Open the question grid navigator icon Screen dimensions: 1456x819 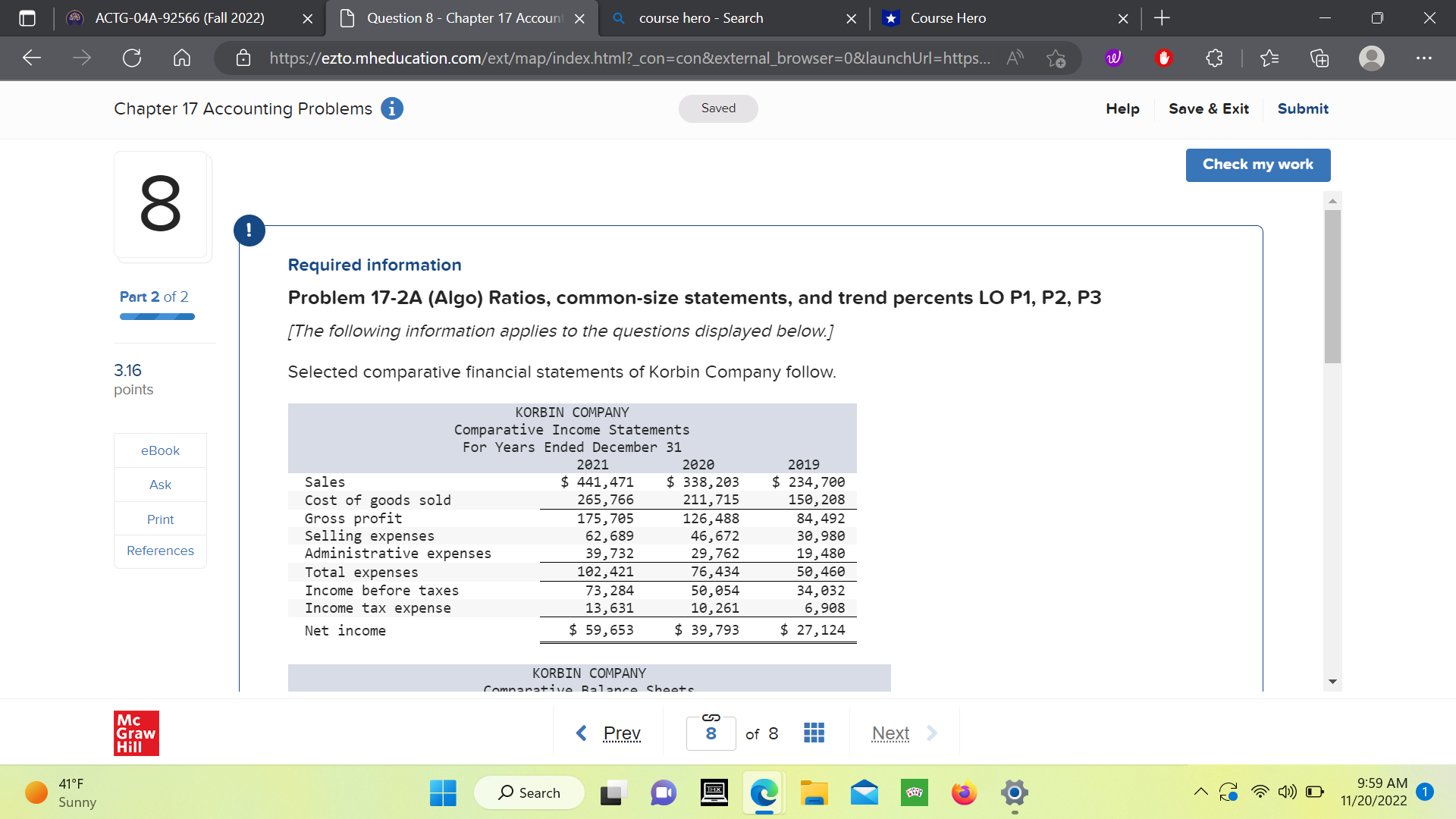pyautogui.click(x=814, y=733)
